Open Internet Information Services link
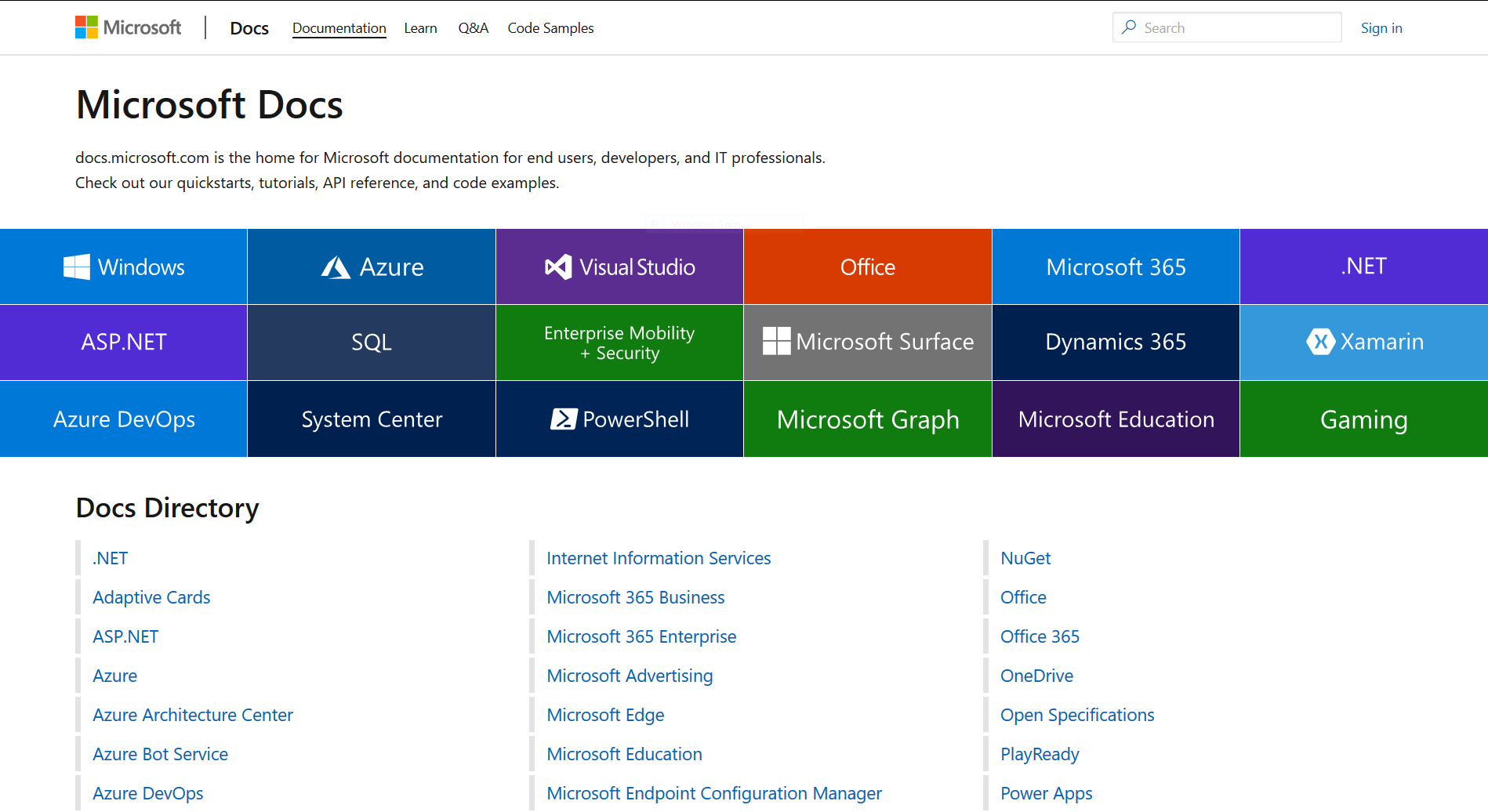 659,558
